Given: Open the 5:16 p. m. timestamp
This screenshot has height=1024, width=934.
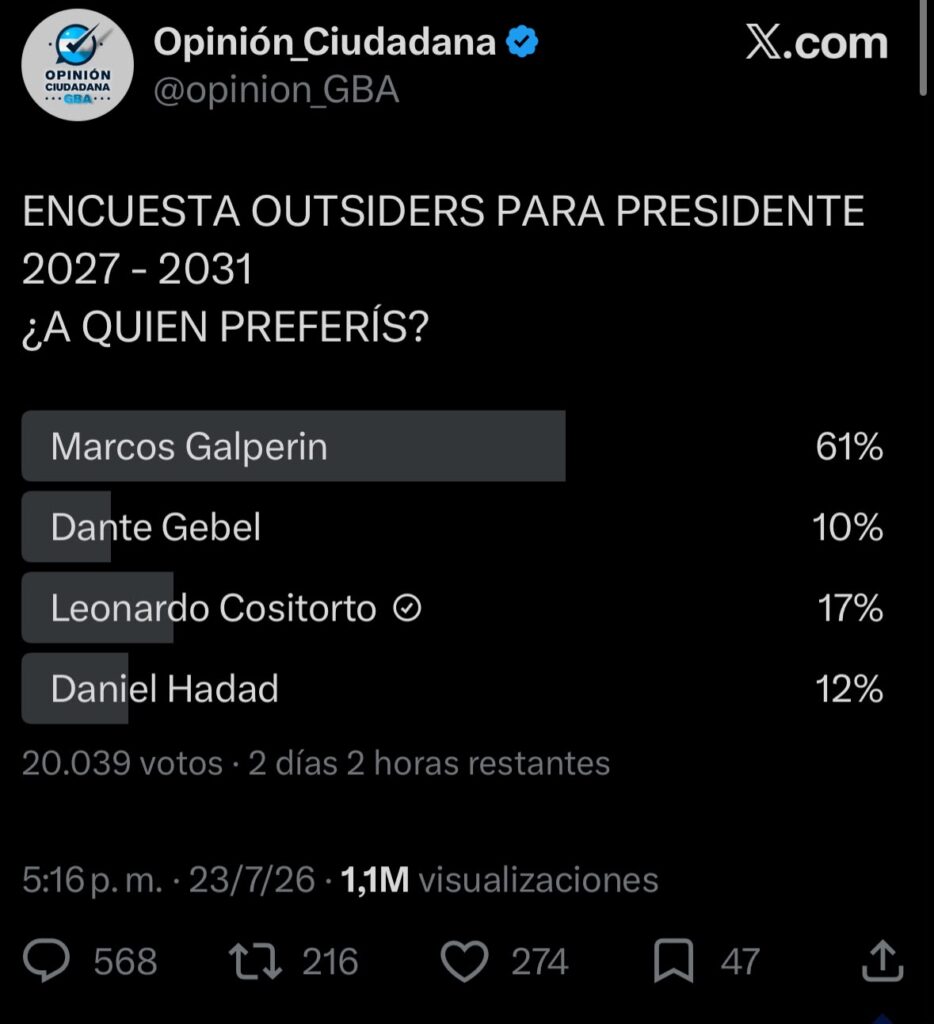Looking at the screenshot, I should [92, 880].
